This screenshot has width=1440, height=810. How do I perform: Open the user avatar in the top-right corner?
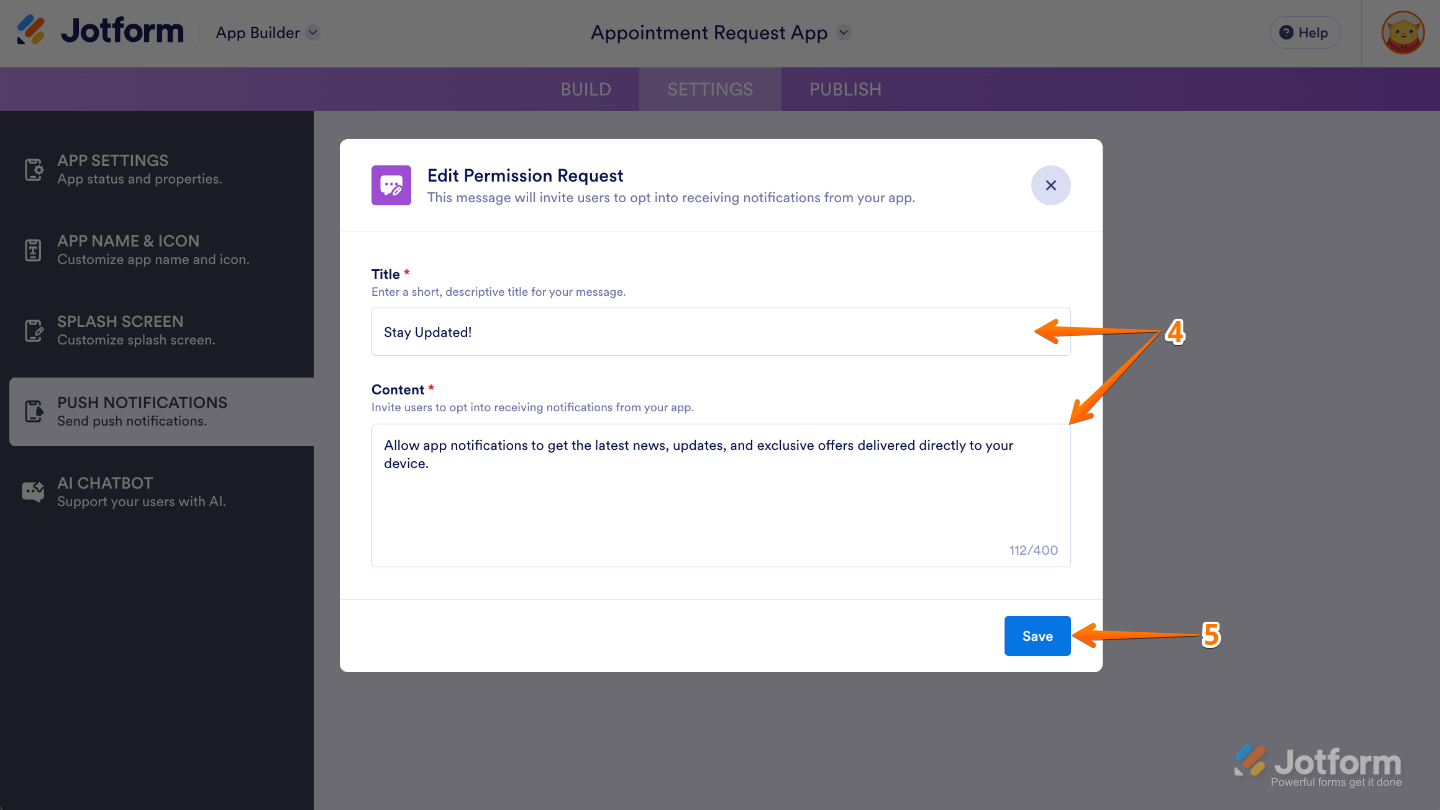pyautogui.click(x=1402, y=32)
